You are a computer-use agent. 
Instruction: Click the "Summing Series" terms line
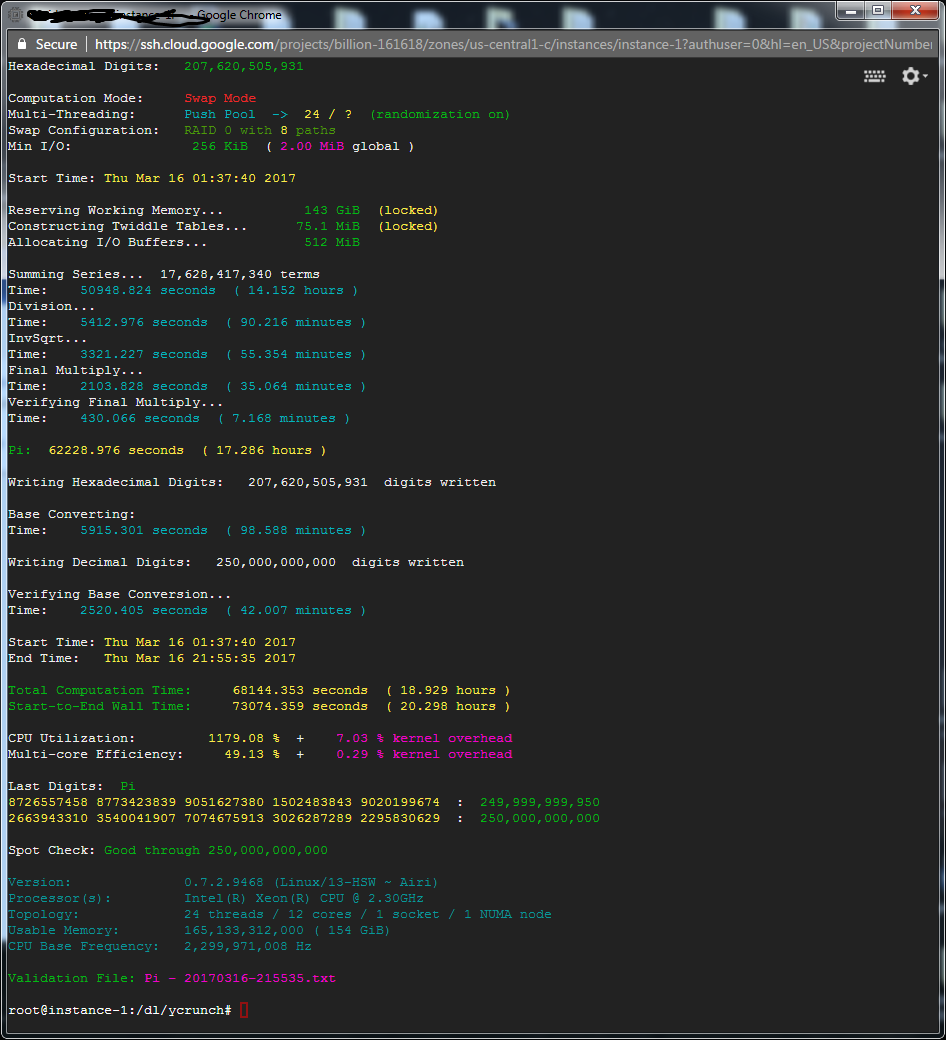[163, 274]
